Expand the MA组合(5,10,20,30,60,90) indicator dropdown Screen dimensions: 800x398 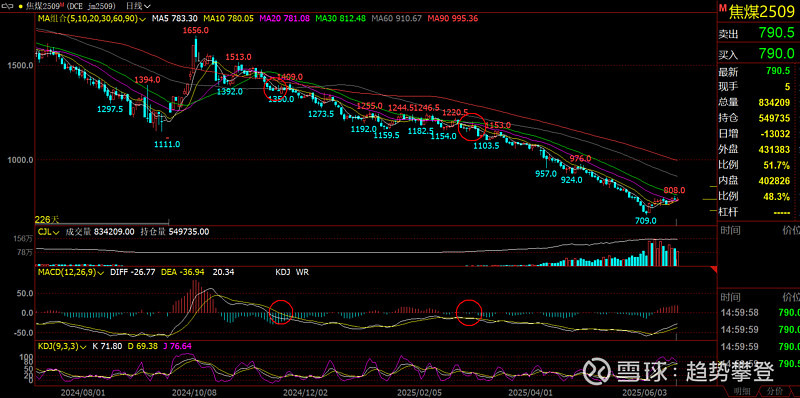coord(92,18)
